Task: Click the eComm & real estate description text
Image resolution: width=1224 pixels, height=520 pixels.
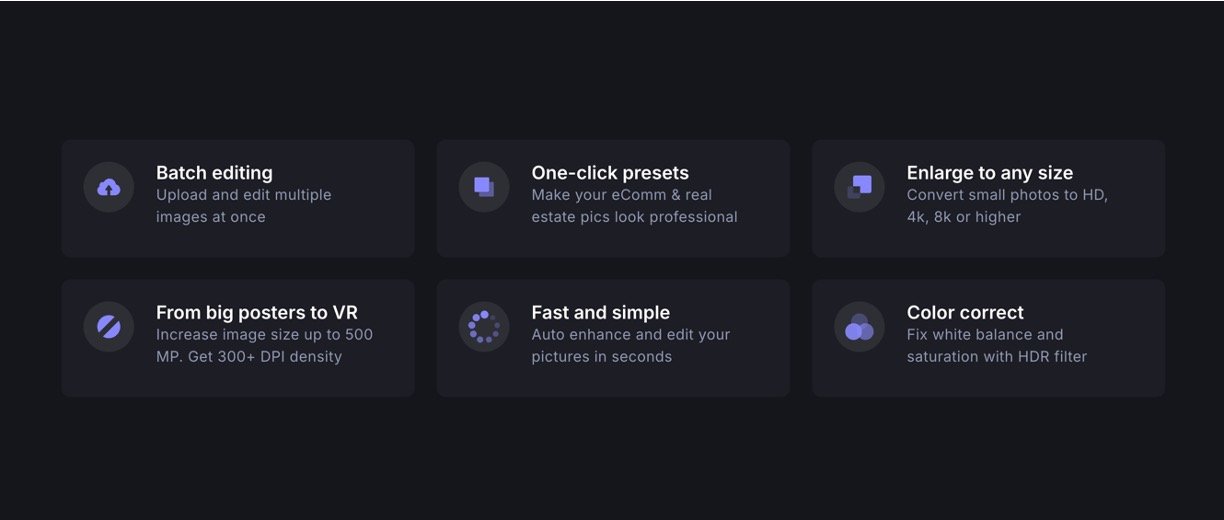Action: click(x=634, y=206)
